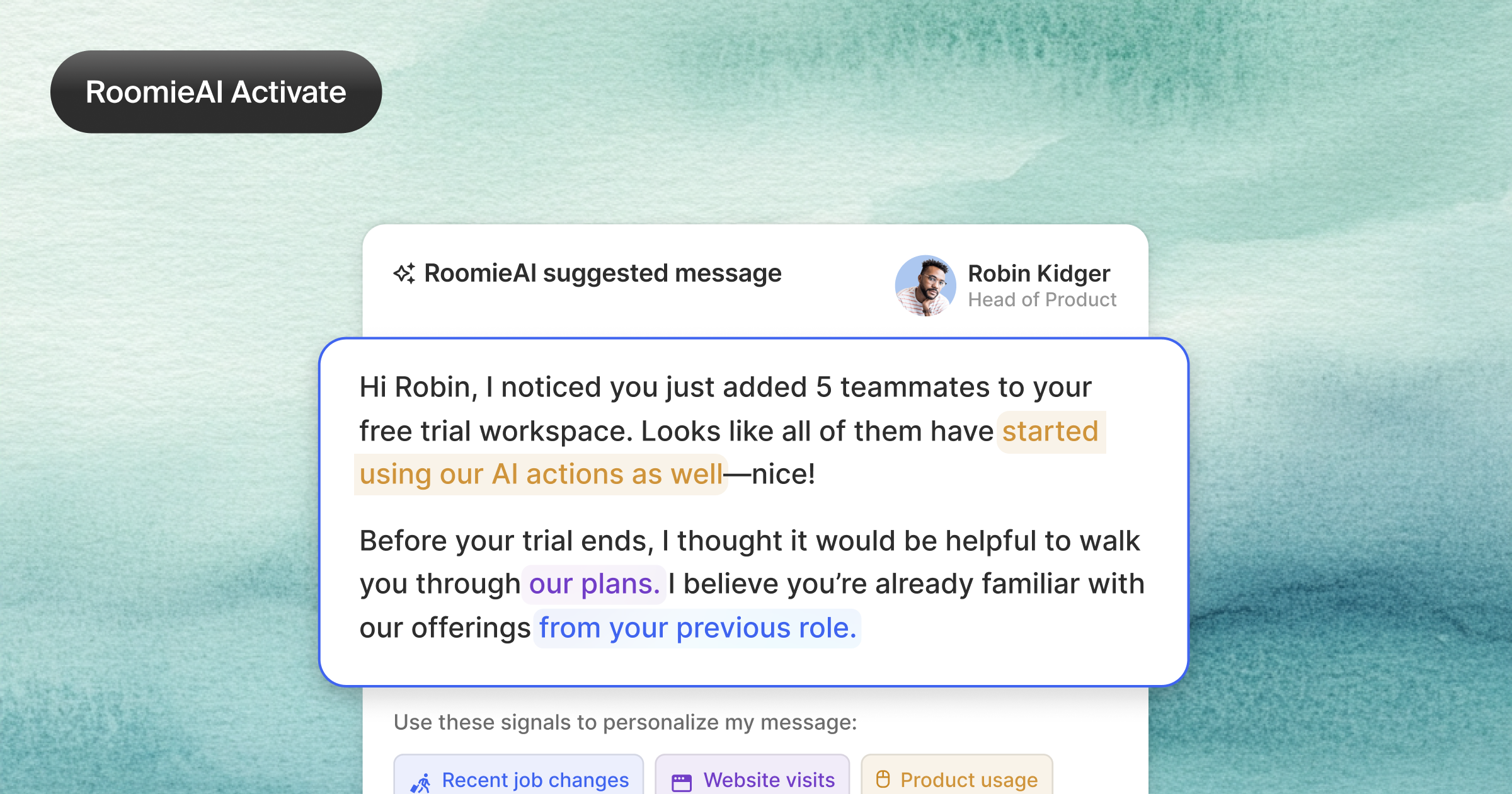Select the RoomieAI Activate header tab
1512x794 pixels.
pyautogui.click(x=215, y=91)
